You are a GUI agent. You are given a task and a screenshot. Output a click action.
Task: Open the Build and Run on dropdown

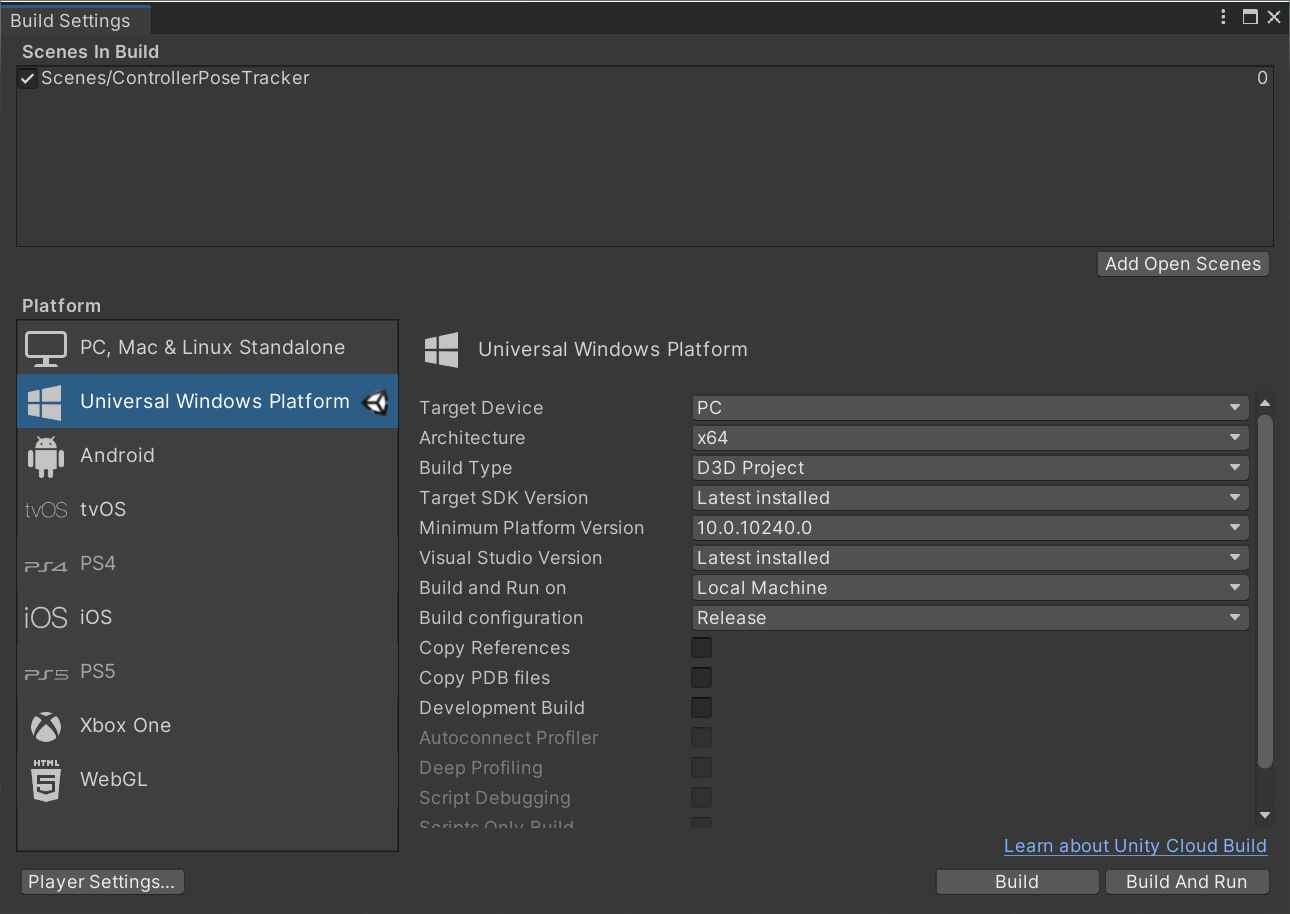(970, 588)
